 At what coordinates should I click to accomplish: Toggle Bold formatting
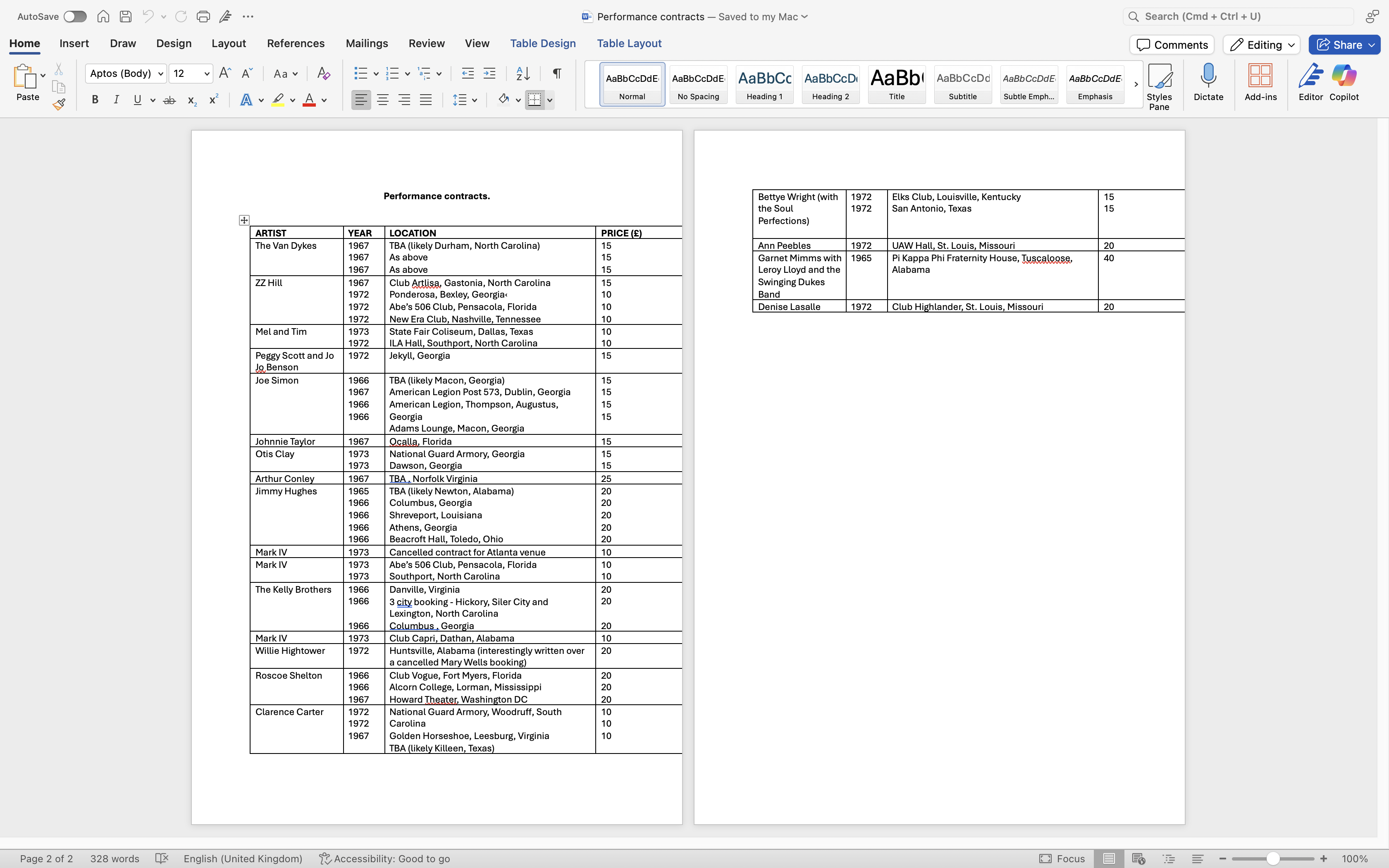[x=95, y=100]
